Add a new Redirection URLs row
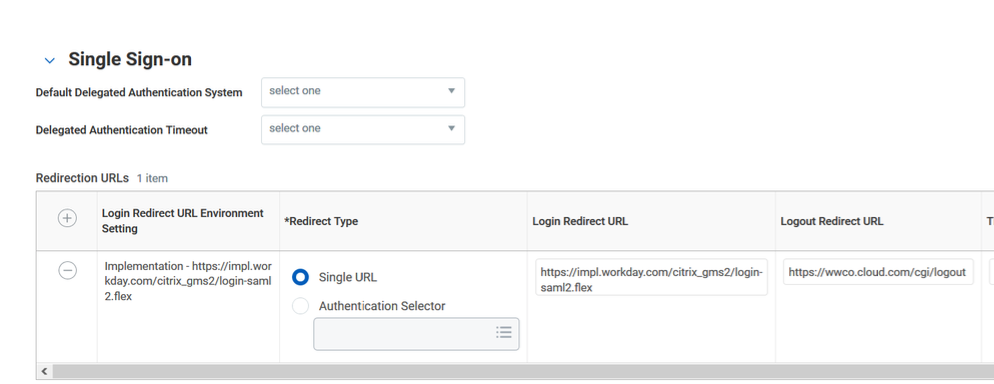This screenshot has height=384, width=994. 67,218
